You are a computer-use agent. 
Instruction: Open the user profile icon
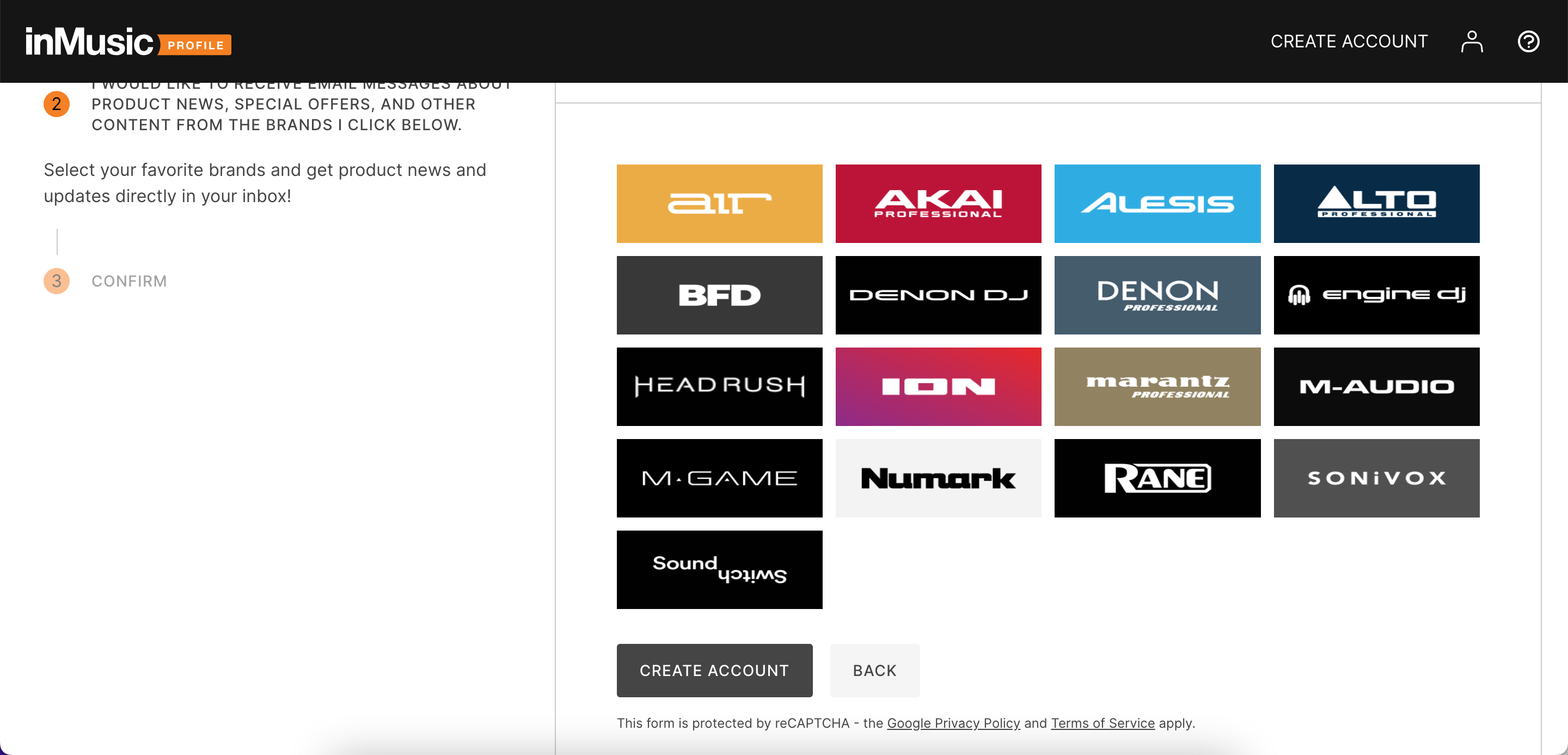click(x=1471, y=41)
